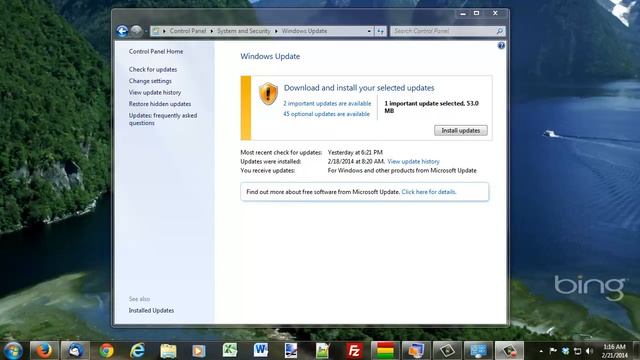Open volume speaker tray icon

pos(589,351)
